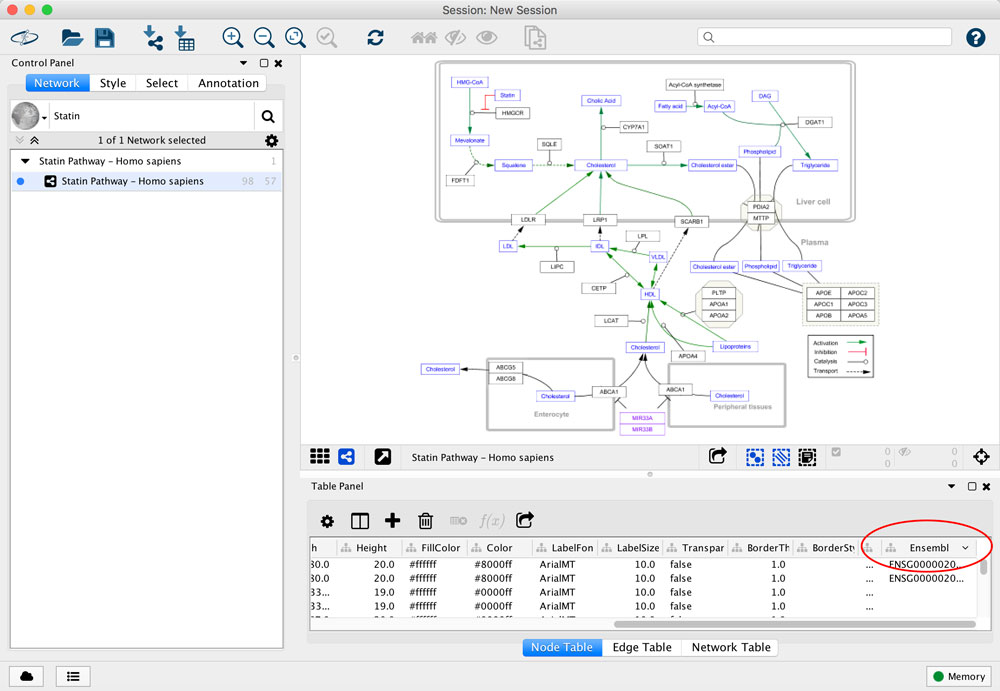Image resolution: width=1000 pixels, height=691 pixels.
Task: Open the help question mark icon
Action: [x=975, y=38]
